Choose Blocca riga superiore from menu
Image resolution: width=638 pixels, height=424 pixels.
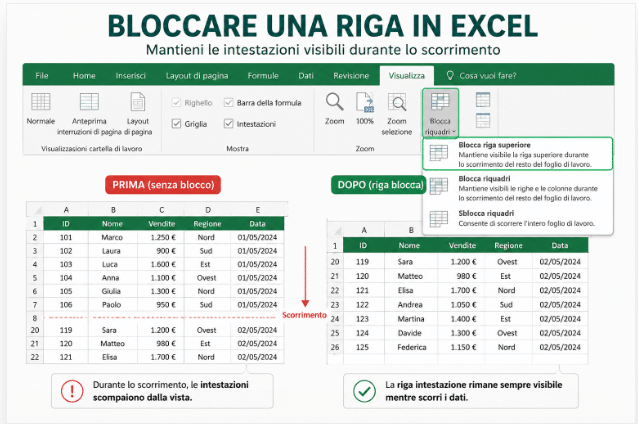click(517, 154)
